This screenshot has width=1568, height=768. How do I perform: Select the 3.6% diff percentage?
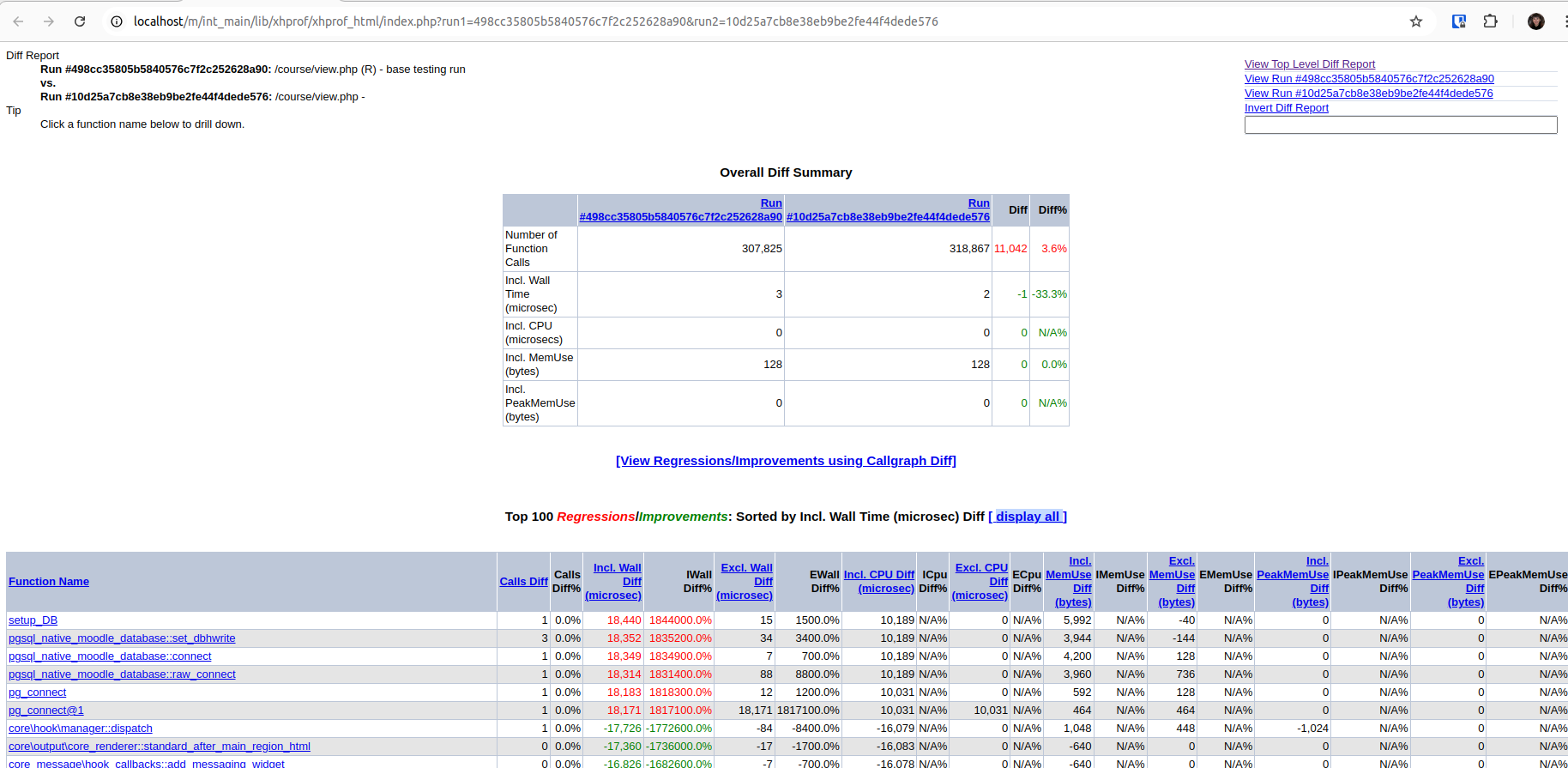[x=1054, y=249]
